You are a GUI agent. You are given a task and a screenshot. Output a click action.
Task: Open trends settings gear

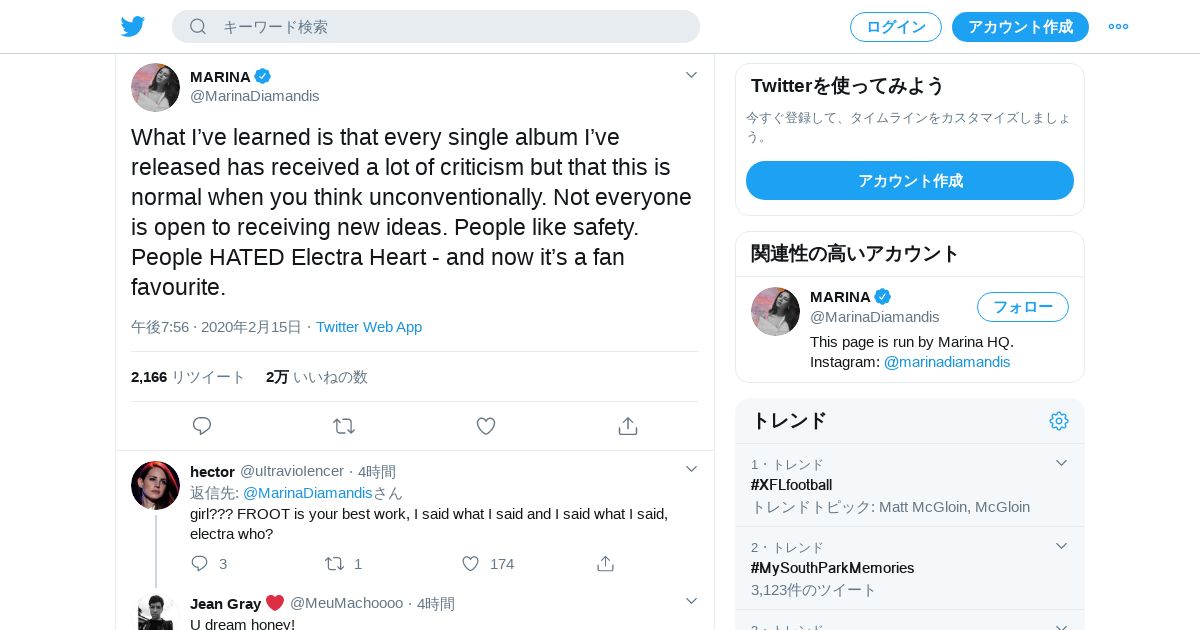pyautogui.click(x=1059, y=421)
